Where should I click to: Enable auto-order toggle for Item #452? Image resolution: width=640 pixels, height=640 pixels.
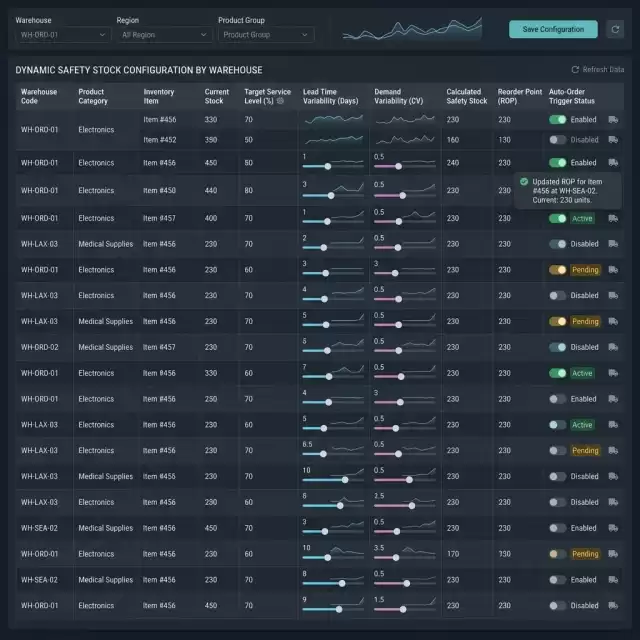pos(558,140)
